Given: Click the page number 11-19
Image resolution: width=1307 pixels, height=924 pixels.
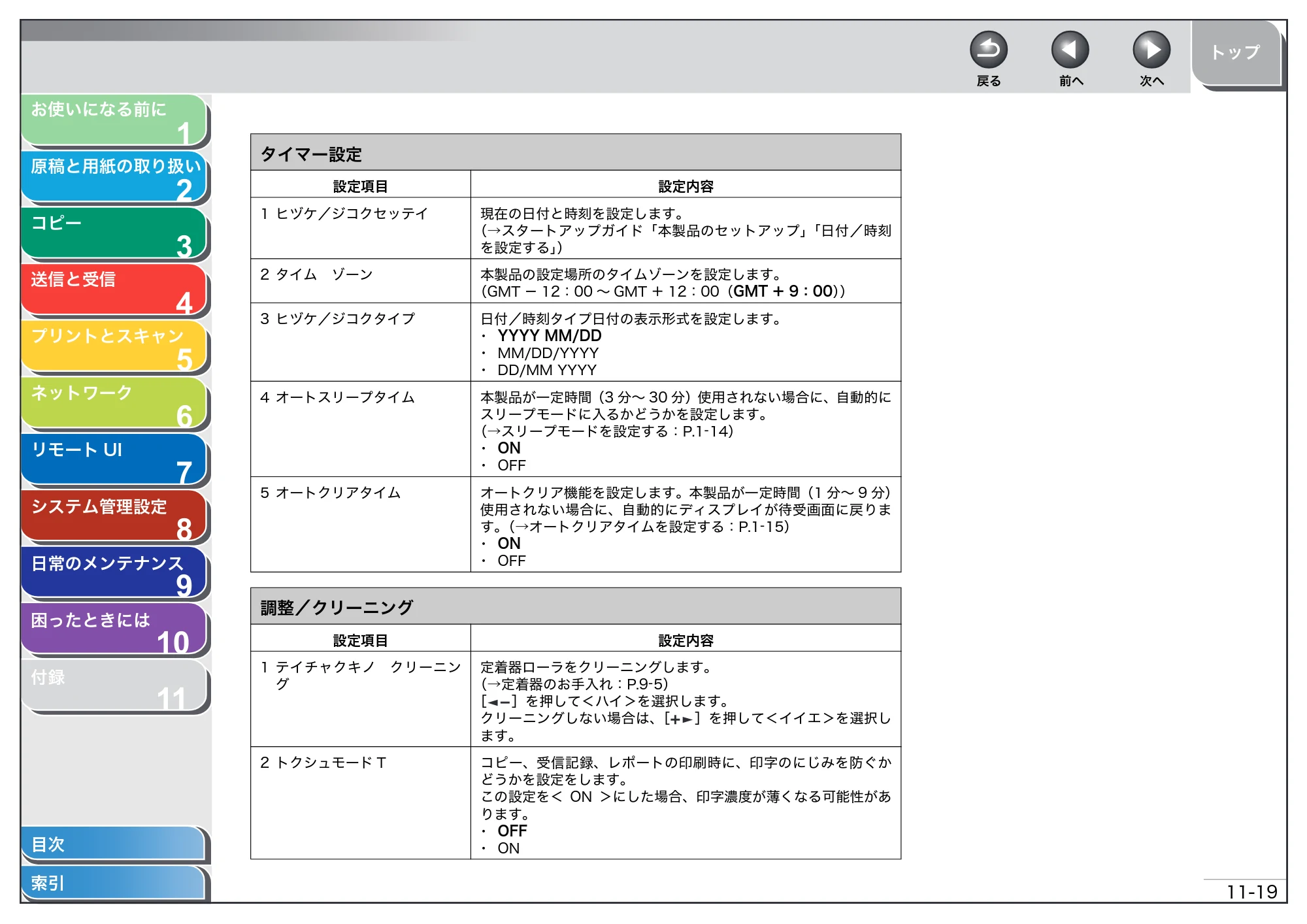Looking at the screenshot, I should 1251,892.
